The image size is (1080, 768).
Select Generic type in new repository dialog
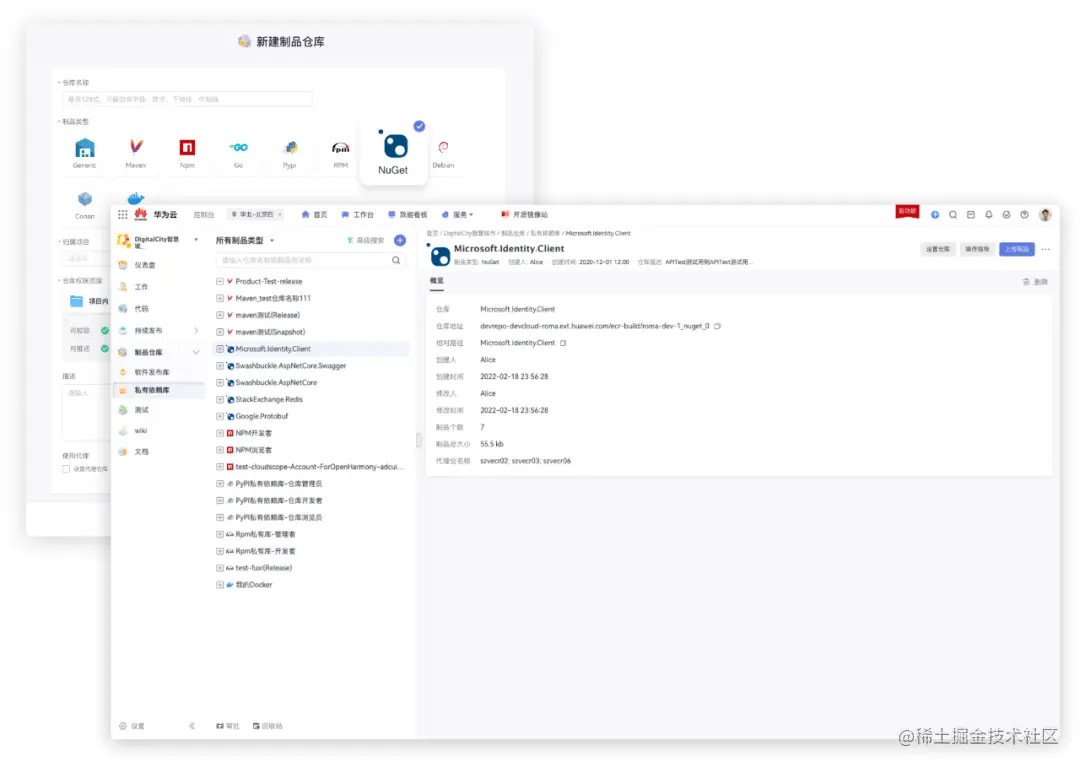(x=84, y=153)
